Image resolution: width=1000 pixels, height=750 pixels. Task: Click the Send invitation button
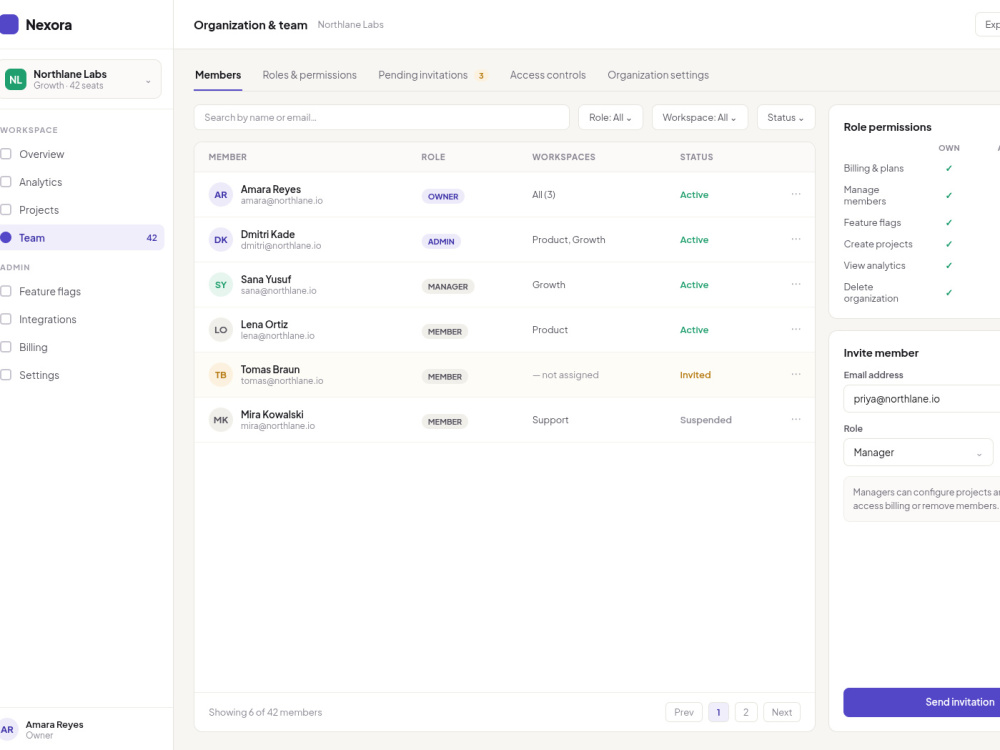[922, 702]
